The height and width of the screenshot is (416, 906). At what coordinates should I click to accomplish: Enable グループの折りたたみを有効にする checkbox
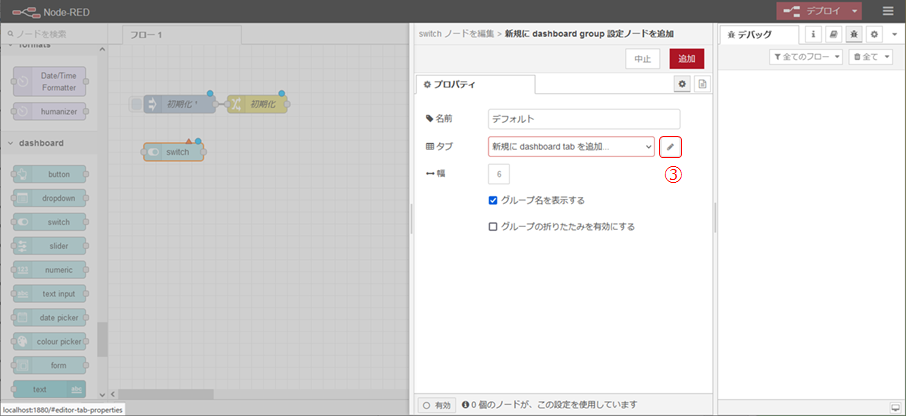coord(493,226)
